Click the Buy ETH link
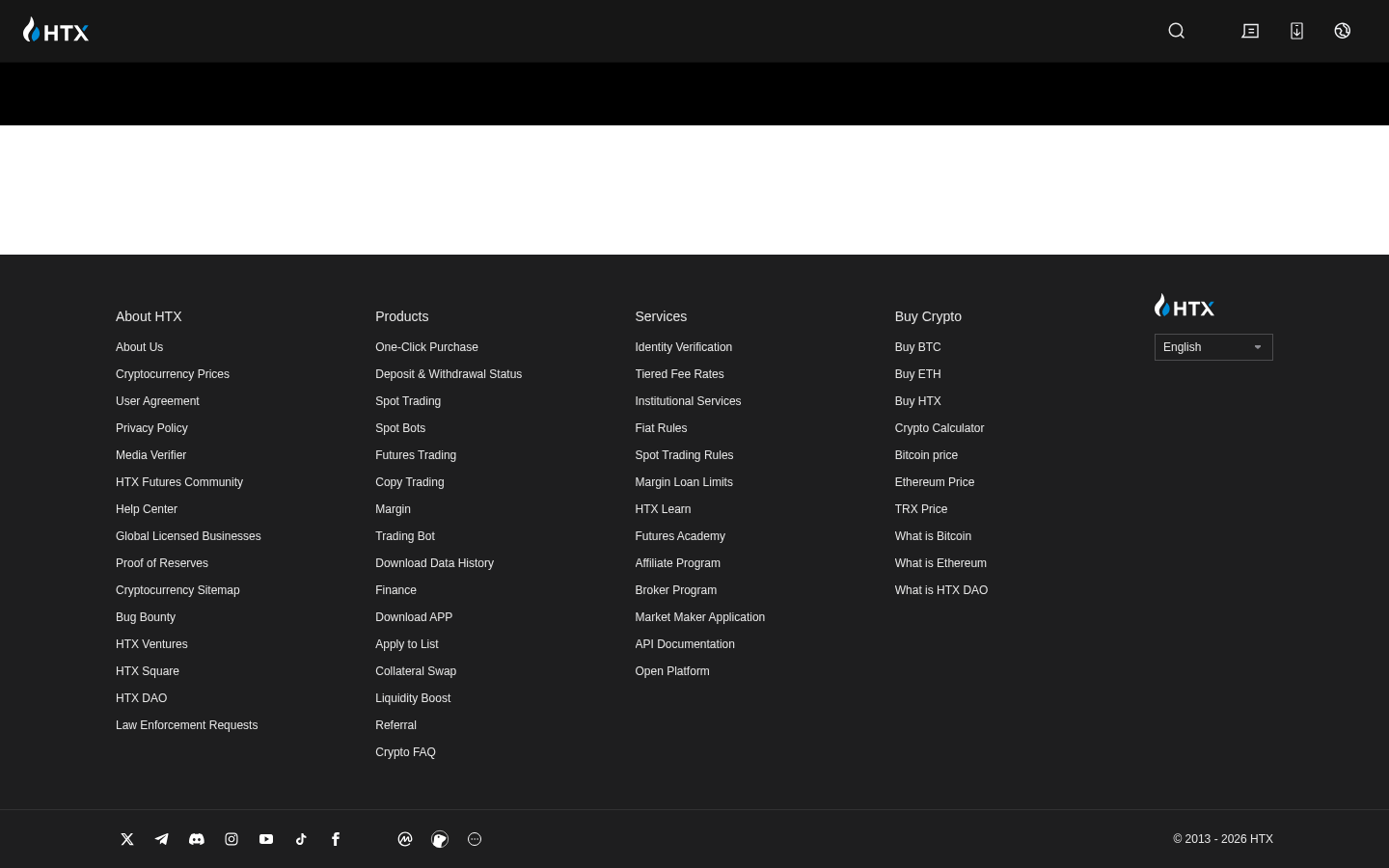Image resolution: width=1389 pixels, height=868 pixels. click(x=917, y=374)
